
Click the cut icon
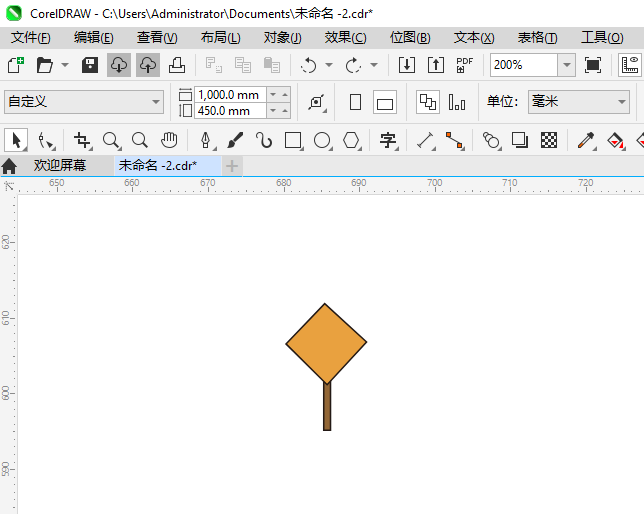coord(214,65)
